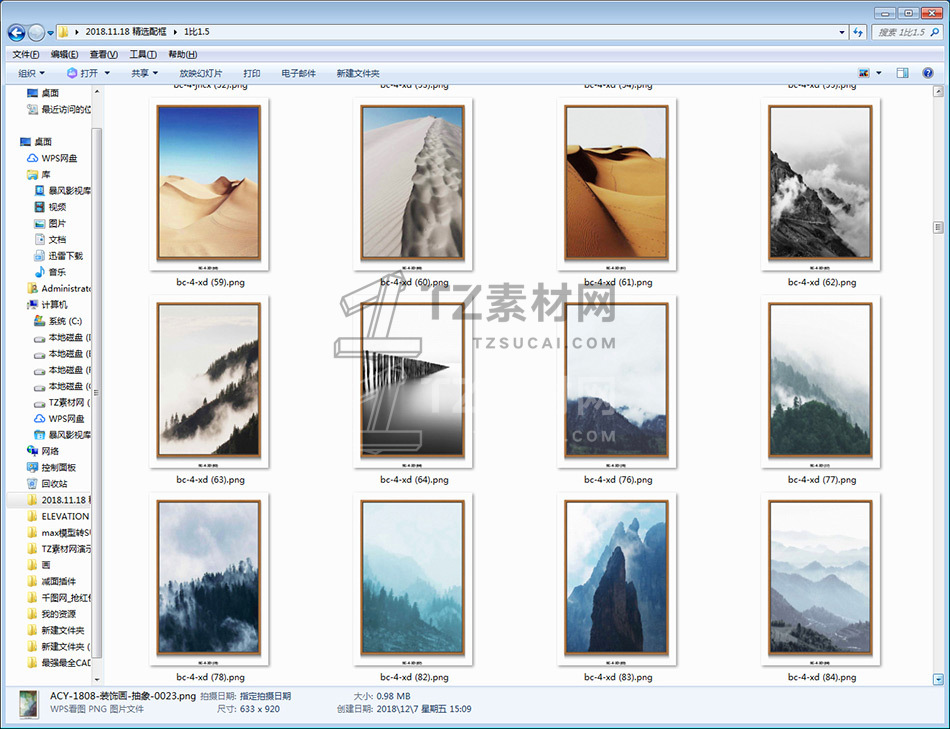Expand address bar history dropdown arrow

[x=842, y=32]
